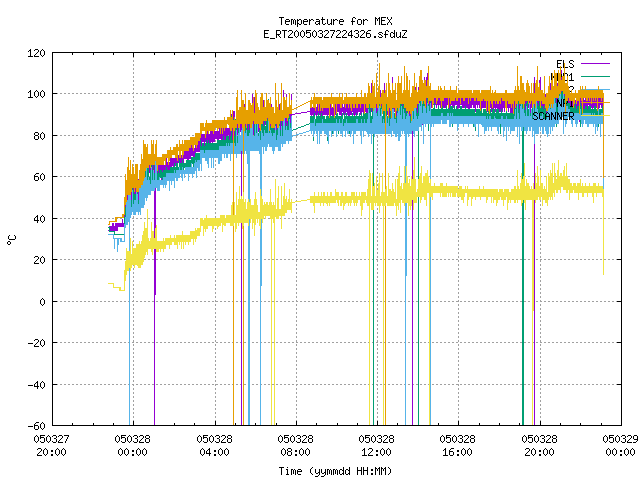This screenshot has height=480, width=640.
Task: Click the "°C" y-axis unit label
Action: coord(11,239)
